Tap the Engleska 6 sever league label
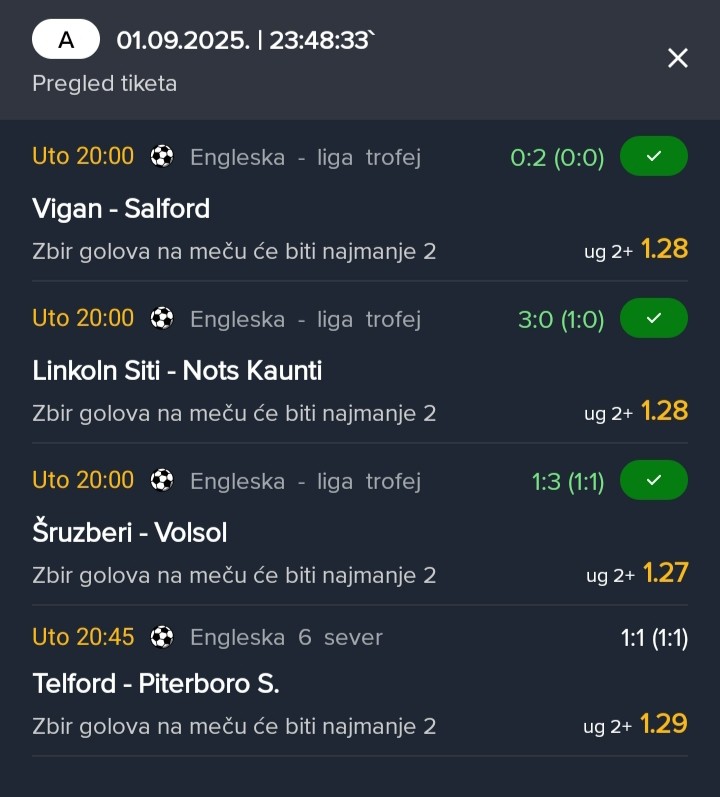 point(286,637)
